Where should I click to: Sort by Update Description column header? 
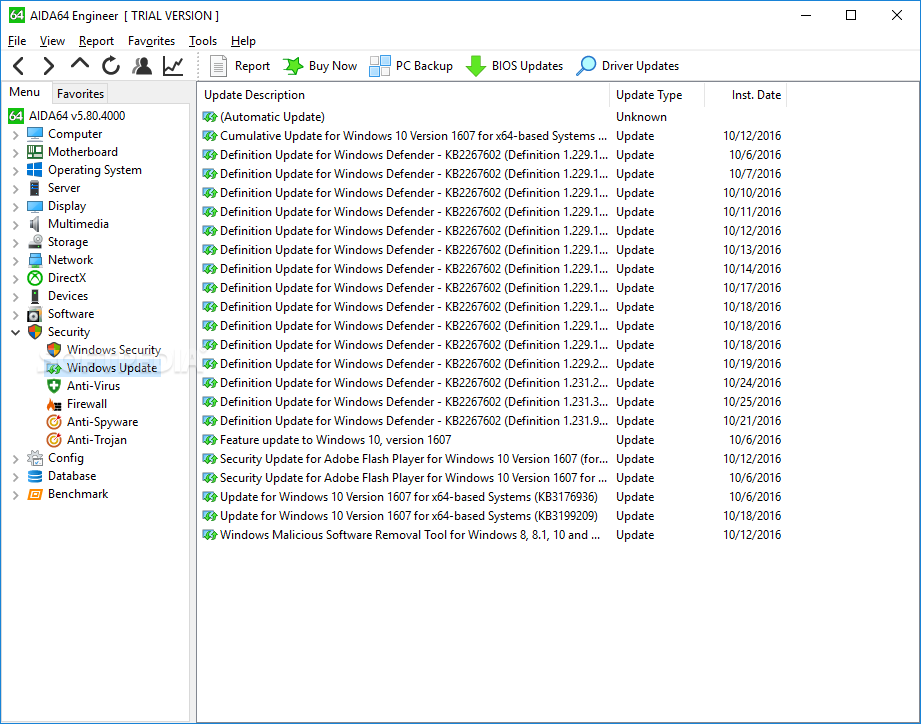[404, 95]
